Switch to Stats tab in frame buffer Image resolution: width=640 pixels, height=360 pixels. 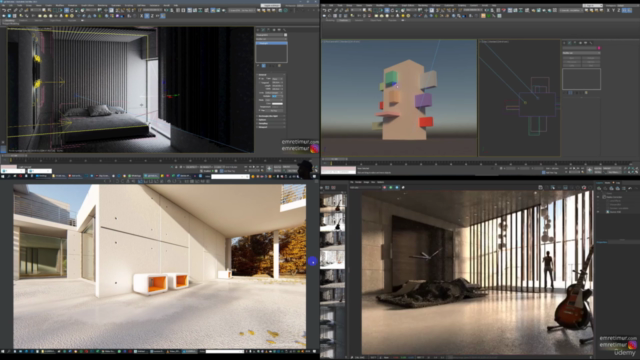pyautogui.click(x=607, y=183)
